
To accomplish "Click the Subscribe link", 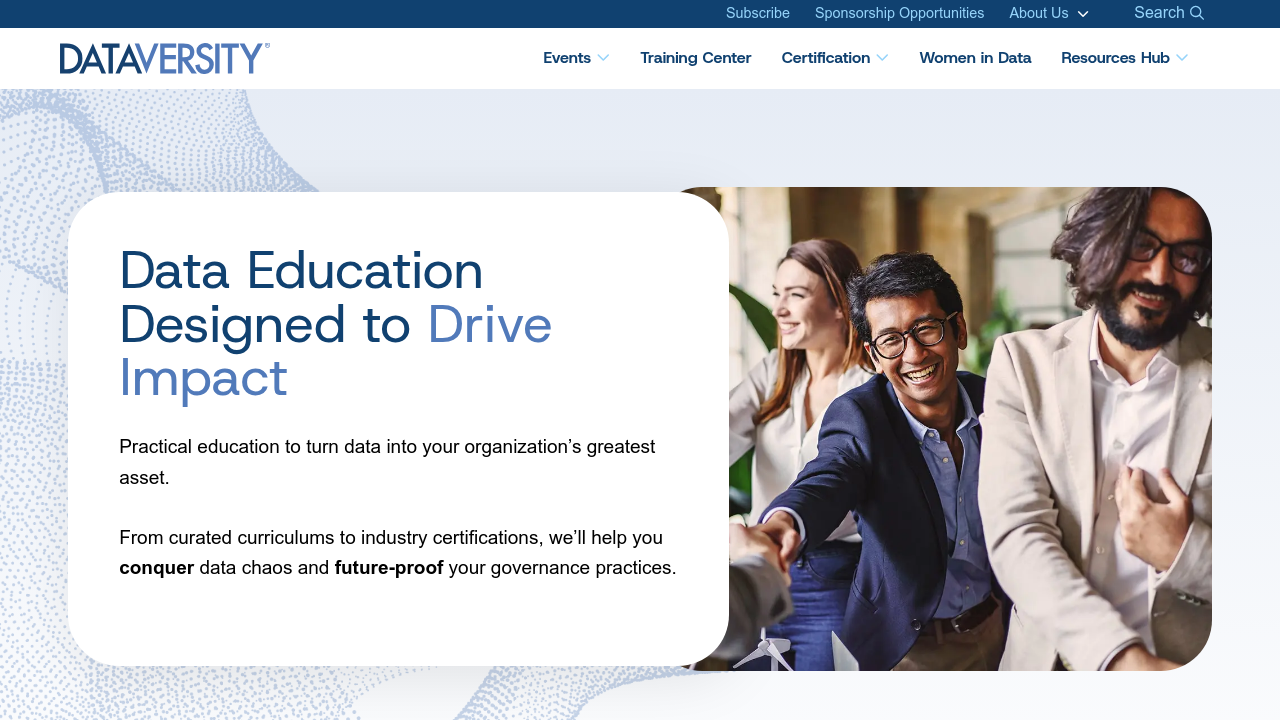I will pos(757,13).
